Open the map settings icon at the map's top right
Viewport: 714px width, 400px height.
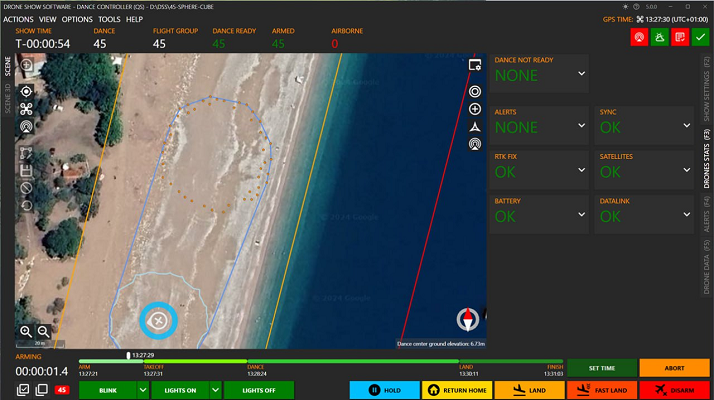click(475, 65)
